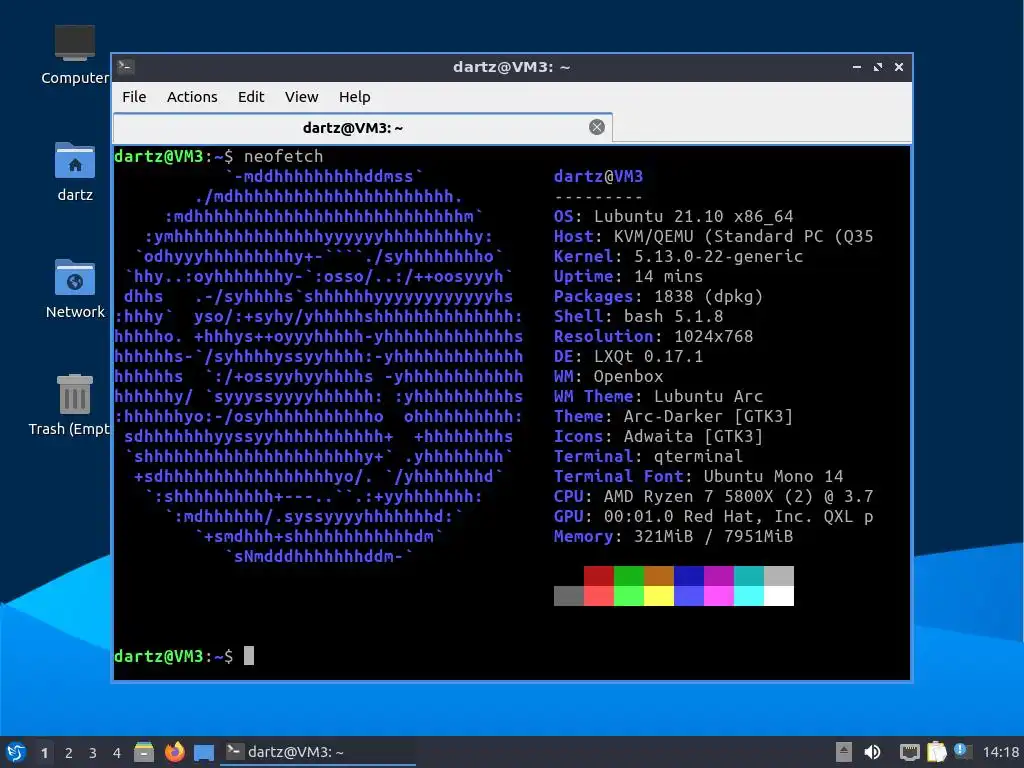
Task: Open the volume control tray icon
Action: pyautogui.click(x=872, y=752)
